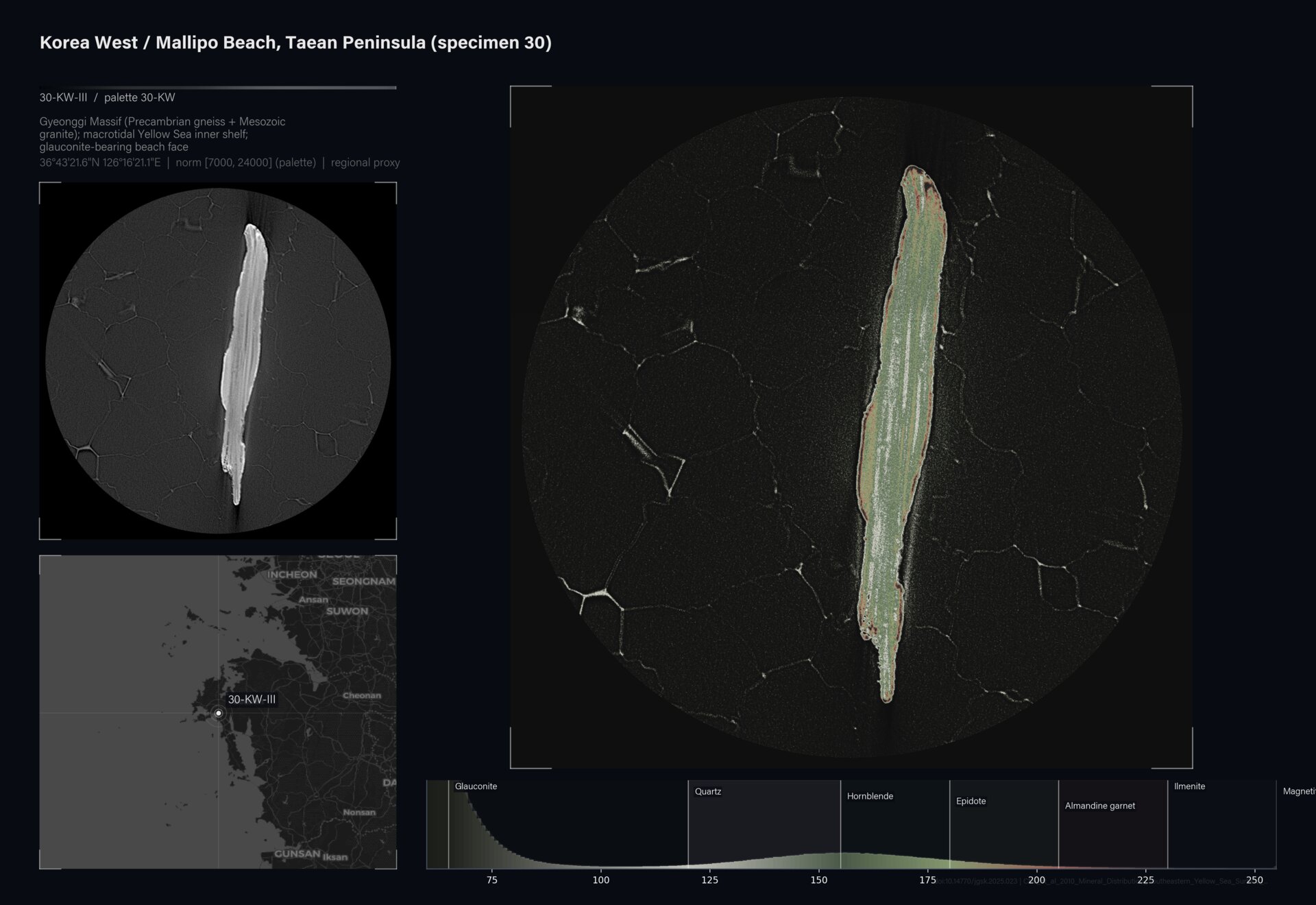
Task: Click the INCHEON city label on the map
Action: 292,575
